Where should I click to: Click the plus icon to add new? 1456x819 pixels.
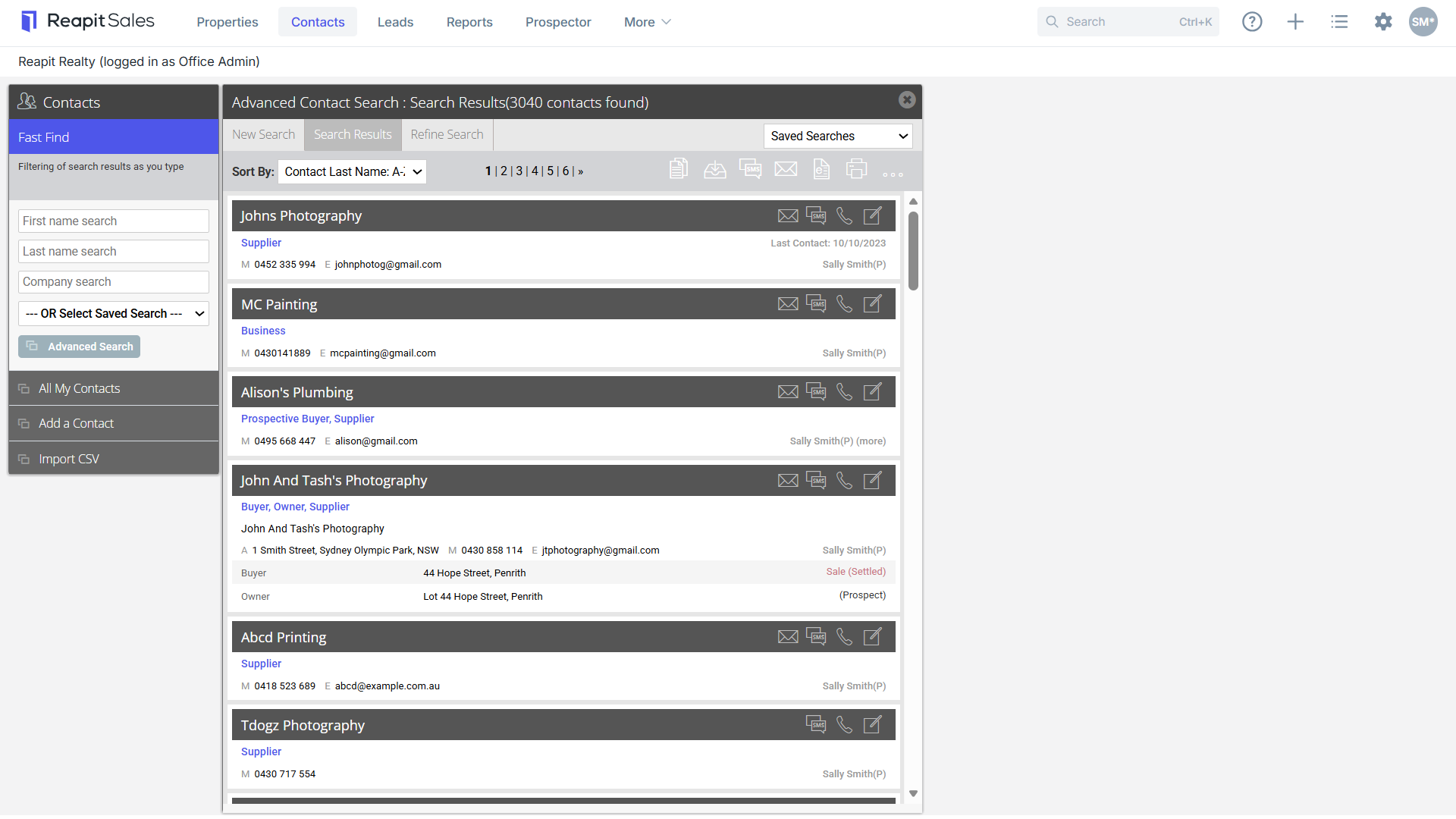pos(1295,22)
